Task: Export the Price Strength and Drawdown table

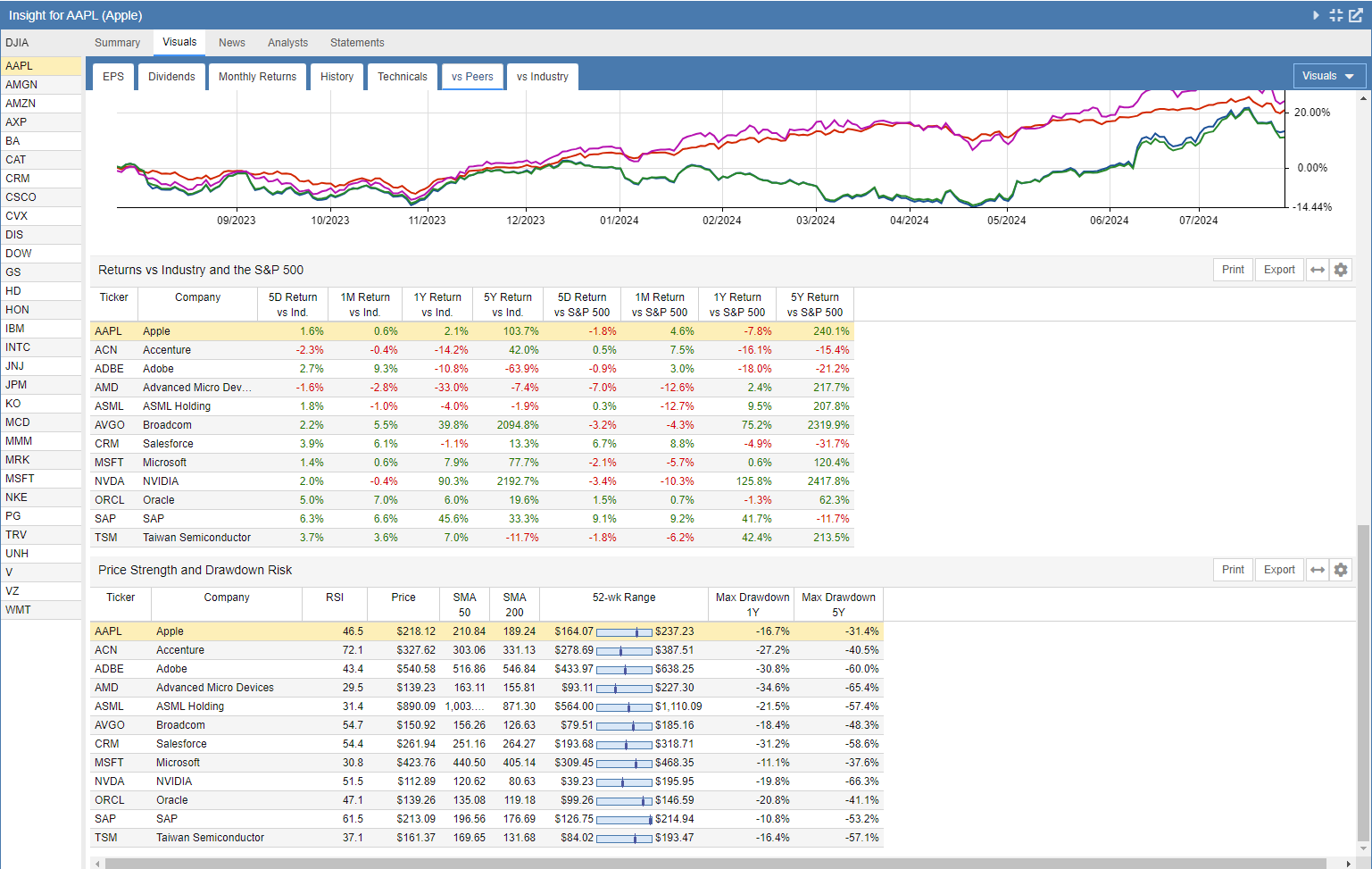Action: pos(1279,570)
